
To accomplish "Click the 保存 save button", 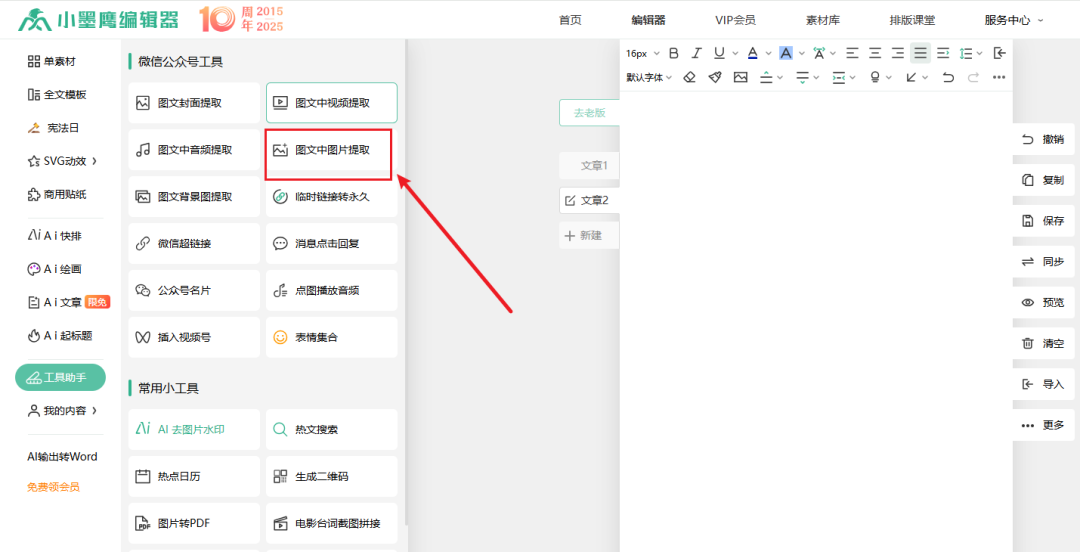I will click(1043, 221).
